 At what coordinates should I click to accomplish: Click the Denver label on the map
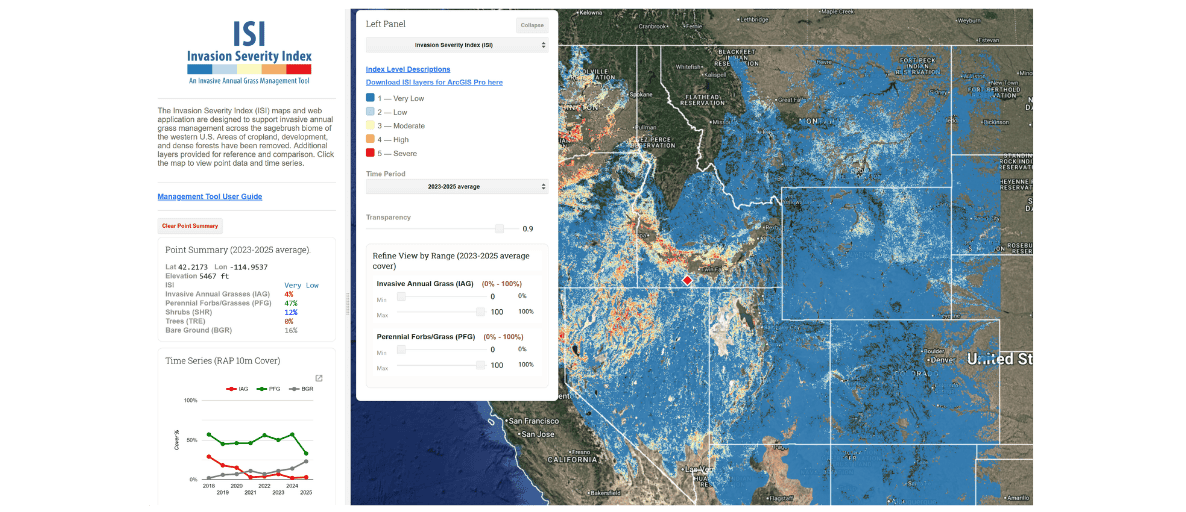tap(942, 361)
